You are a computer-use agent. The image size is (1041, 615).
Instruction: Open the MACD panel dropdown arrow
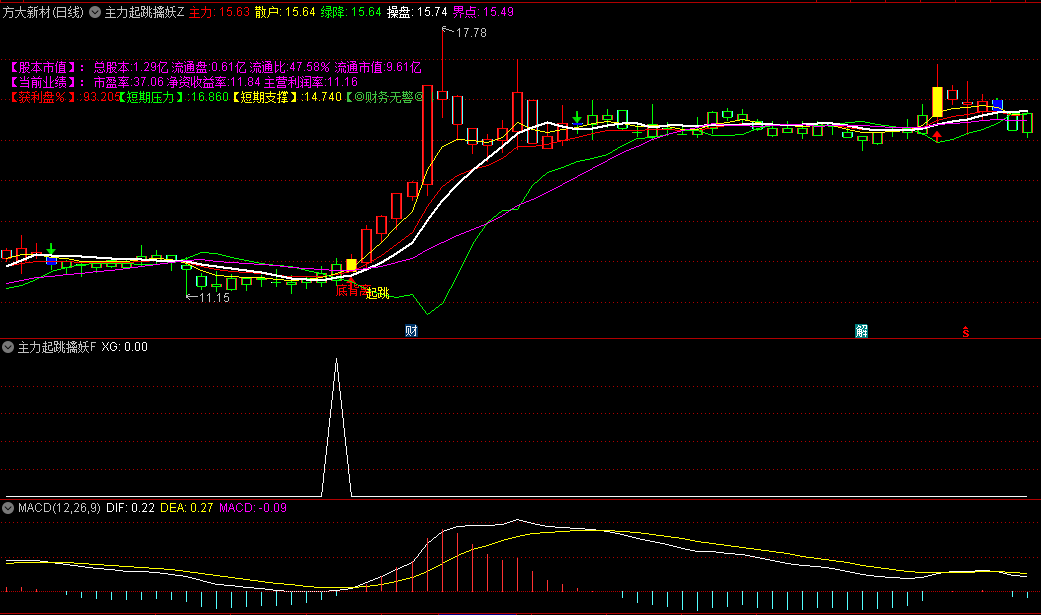[x=9, y=508]
